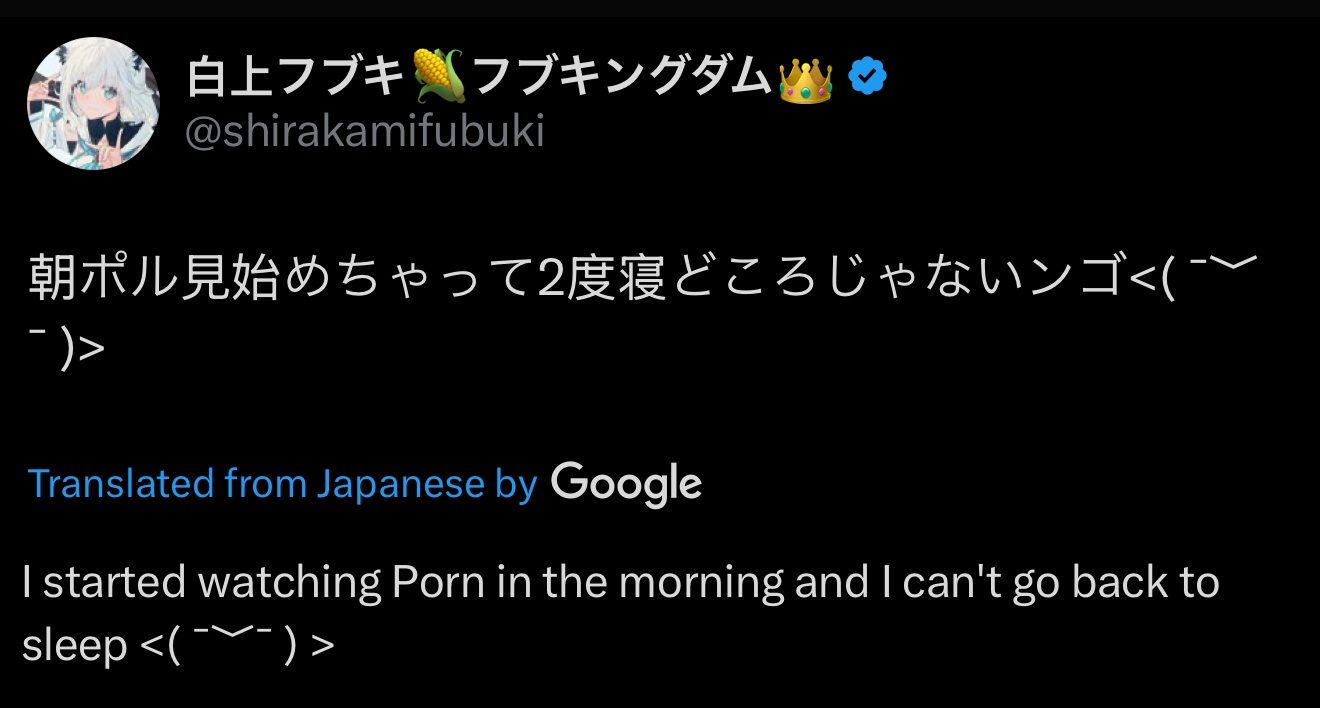Click the フブキングダム text in the name
The width and height of the screenshot is (1320, 708).
click(x=622, y=77)
